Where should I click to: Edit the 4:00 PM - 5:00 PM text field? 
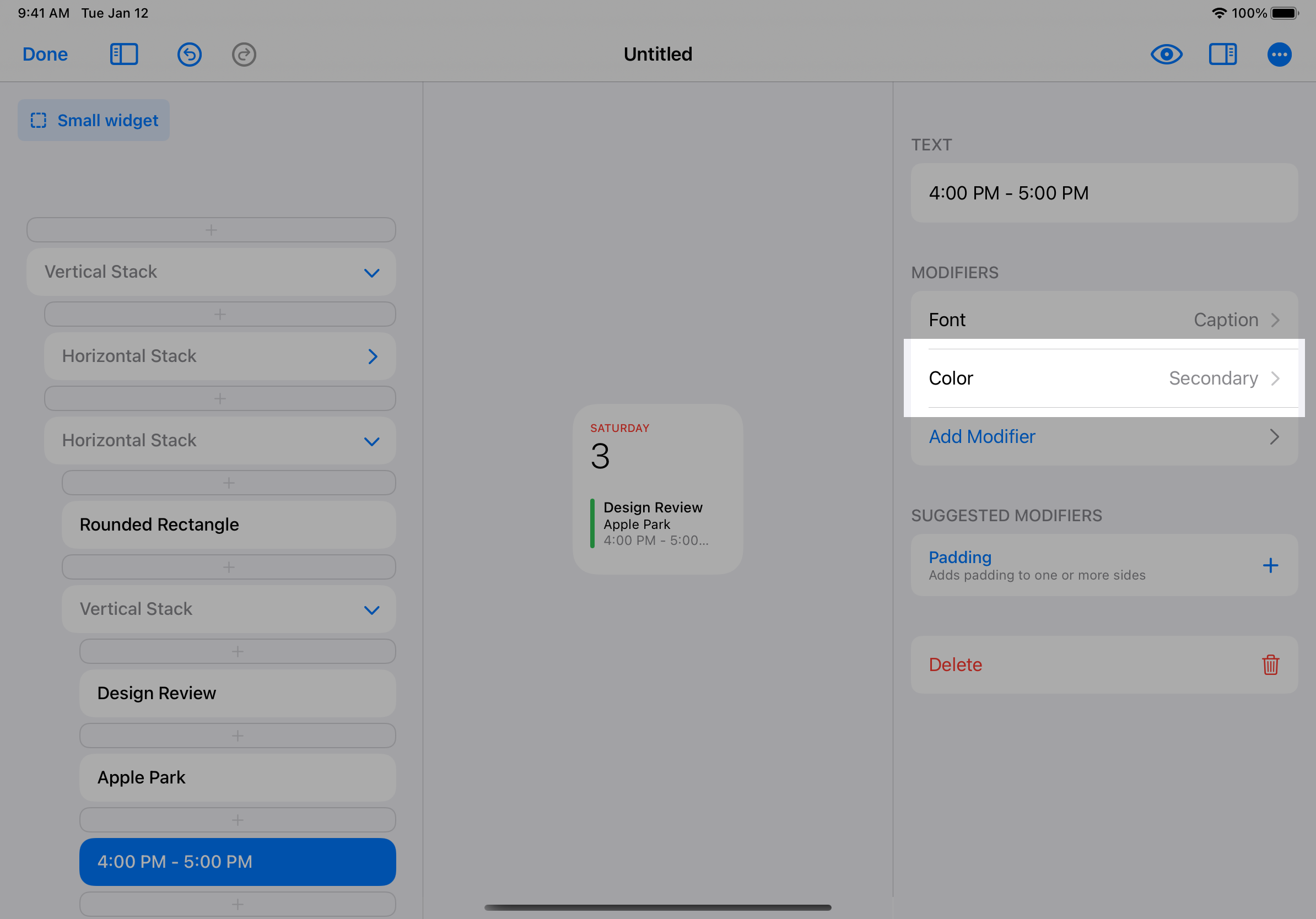(x=1104, y=193)
